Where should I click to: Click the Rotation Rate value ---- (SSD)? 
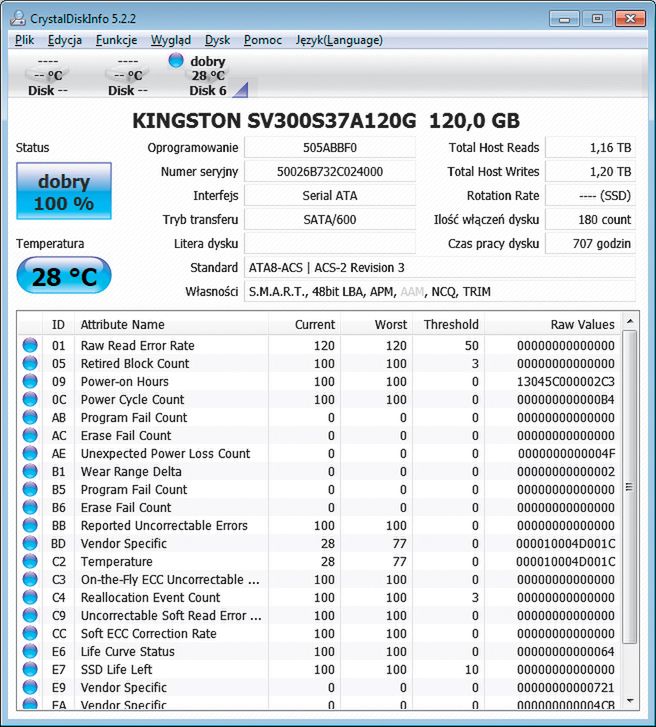[590, 196]
